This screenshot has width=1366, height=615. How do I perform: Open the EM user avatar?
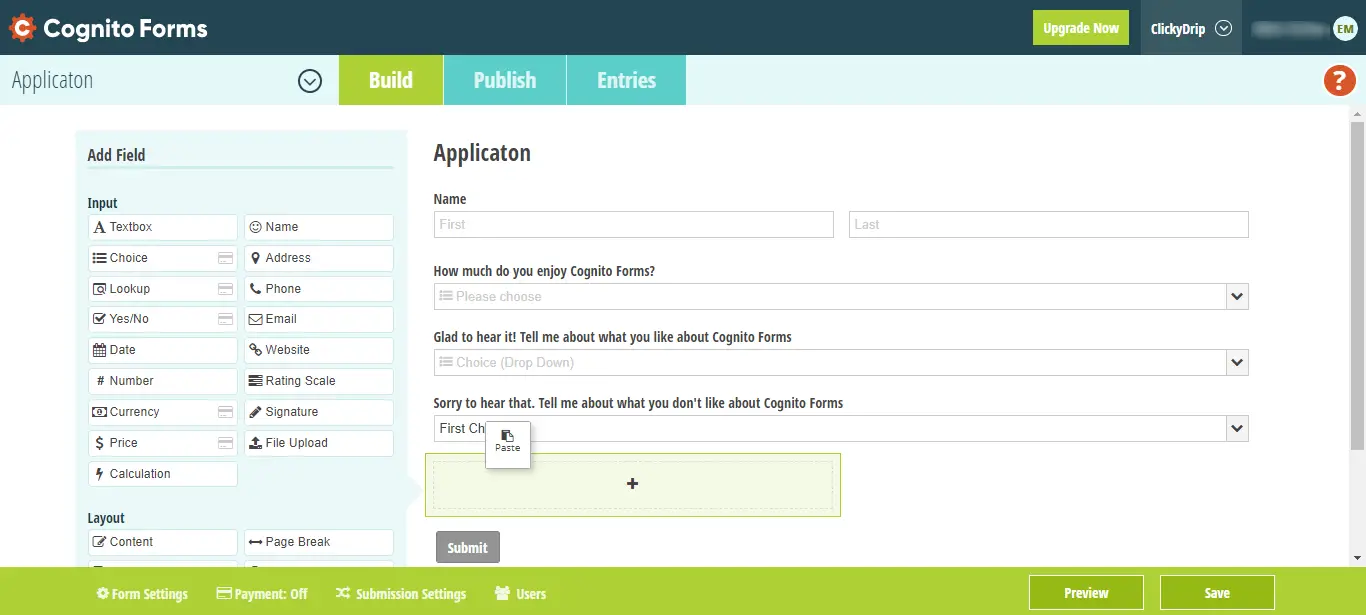pos(1345,29)
